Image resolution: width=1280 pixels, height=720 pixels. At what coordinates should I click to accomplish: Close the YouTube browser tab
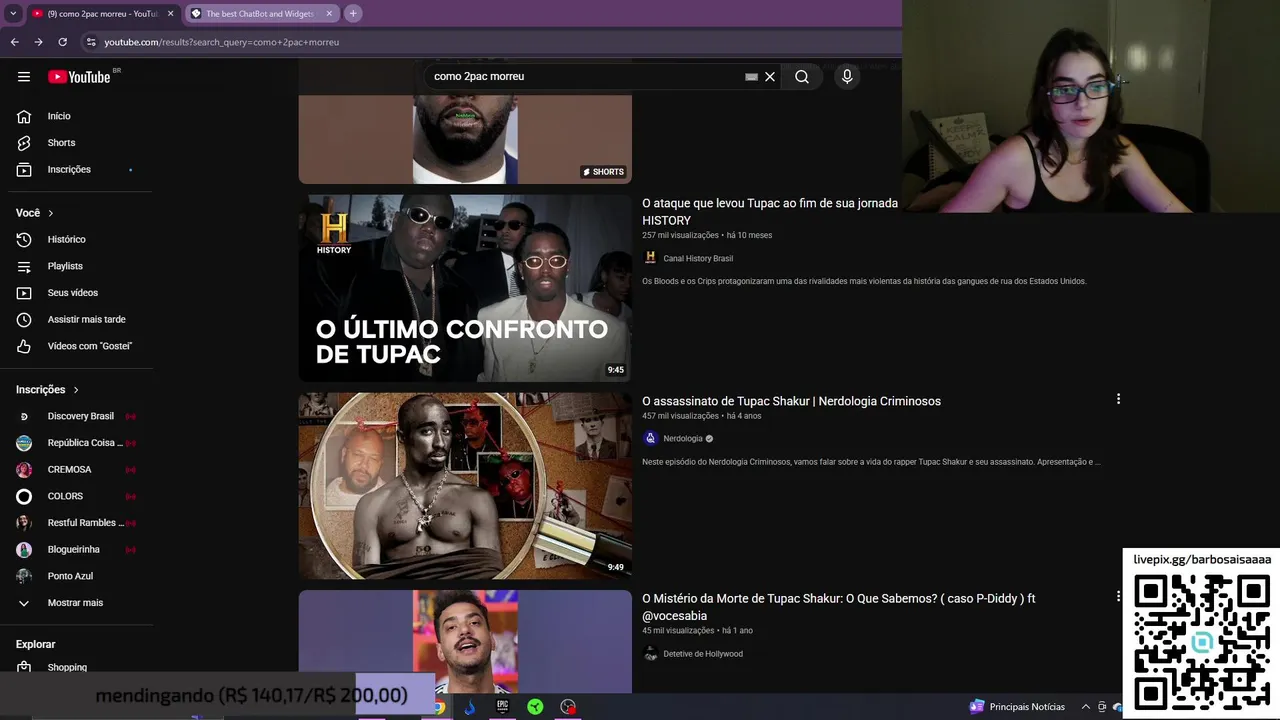(x=170, y=13)
